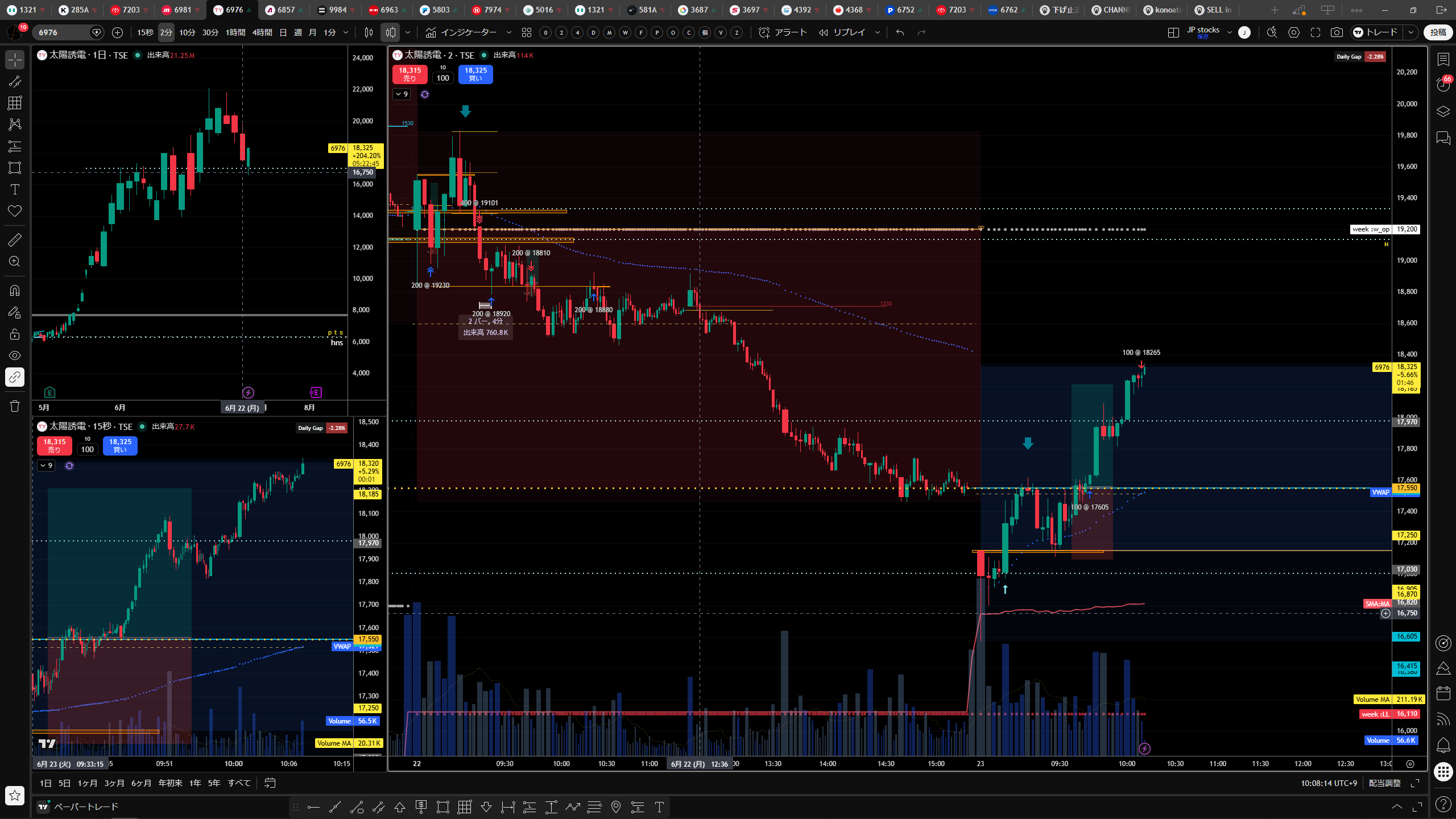
Task: Open chart settings hexagon gear icon
Action: [x=1294, y=32]
